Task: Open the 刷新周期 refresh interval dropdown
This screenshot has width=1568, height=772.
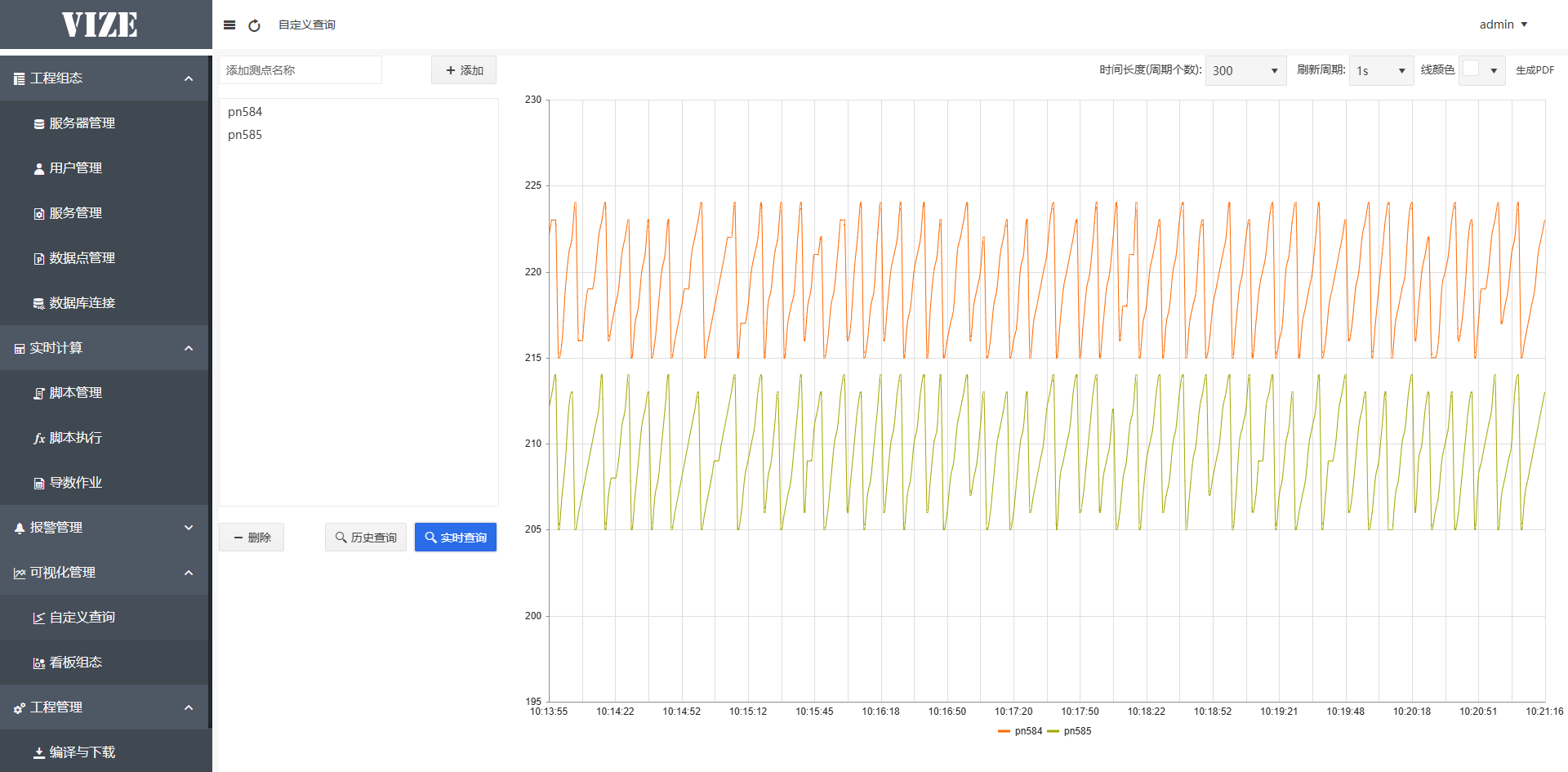Action: point(1380,71)
